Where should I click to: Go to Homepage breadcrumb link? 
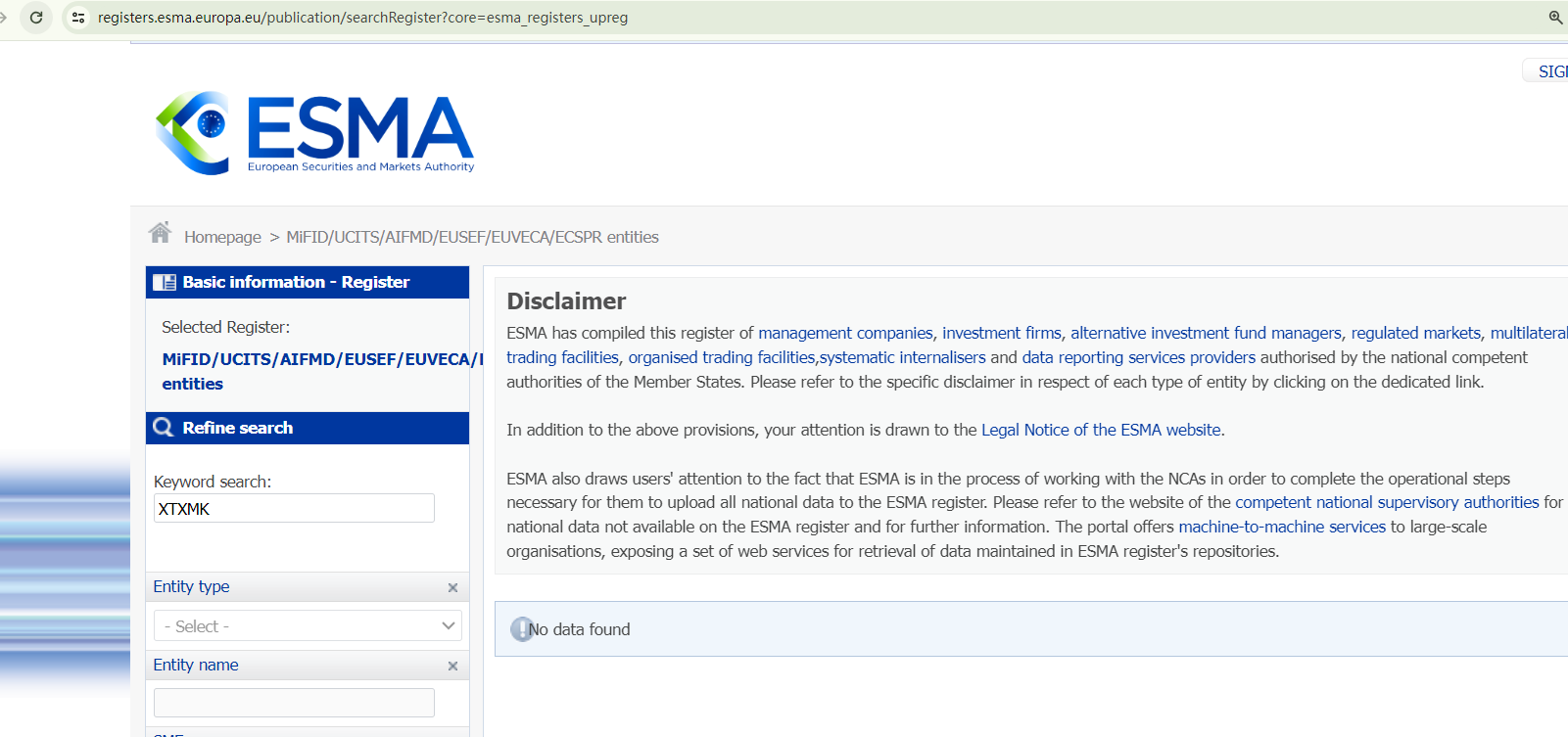222,237
